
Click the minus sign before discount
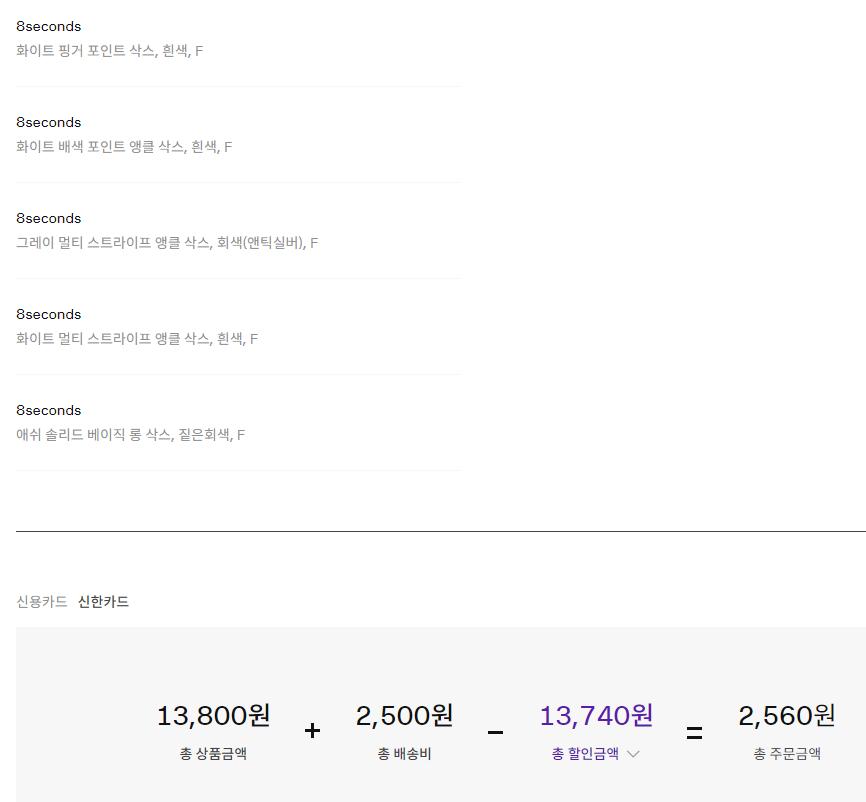[495, 733]
